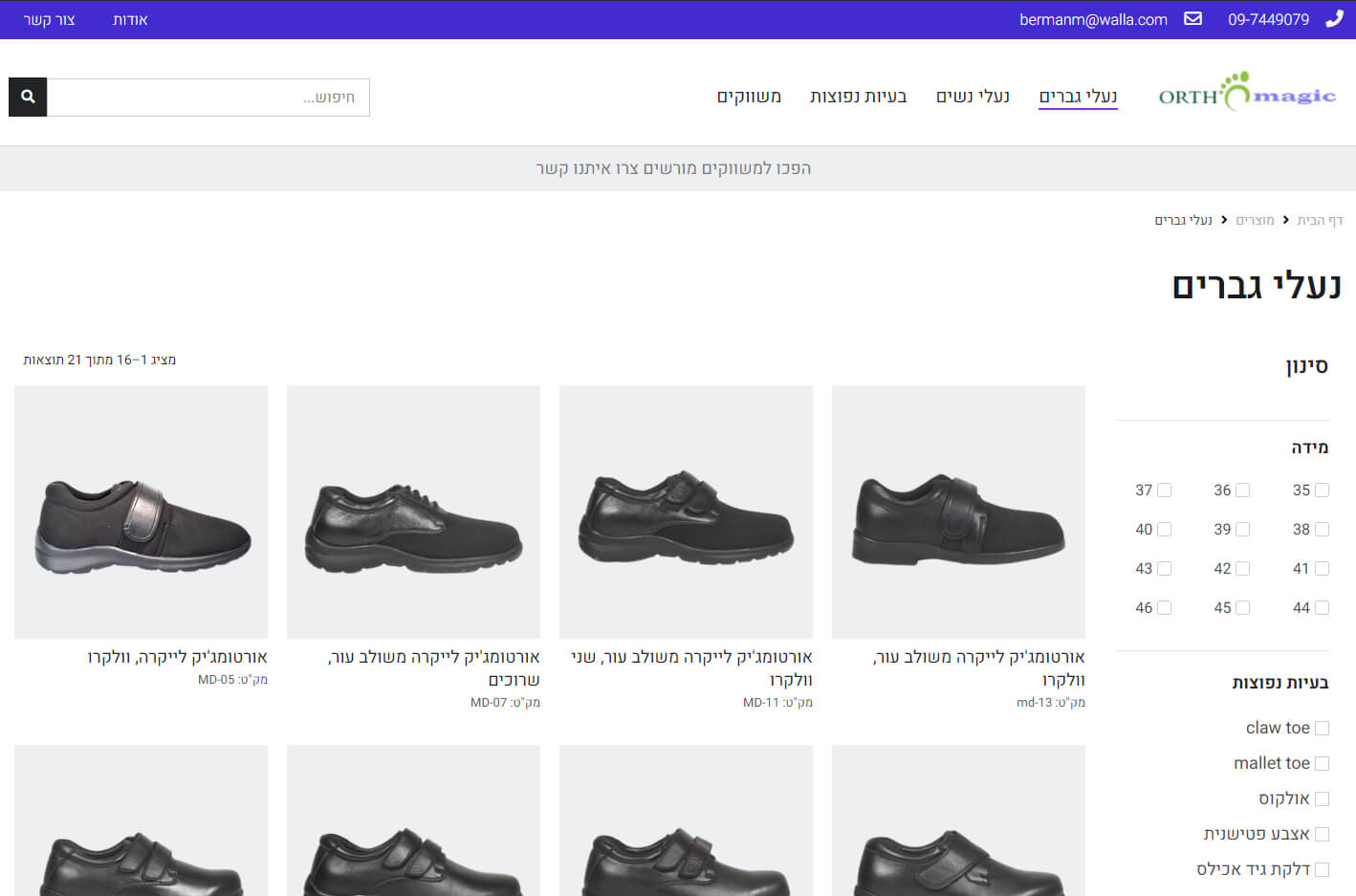
Task: Open md-13 shoe product image
Action: 958,512
